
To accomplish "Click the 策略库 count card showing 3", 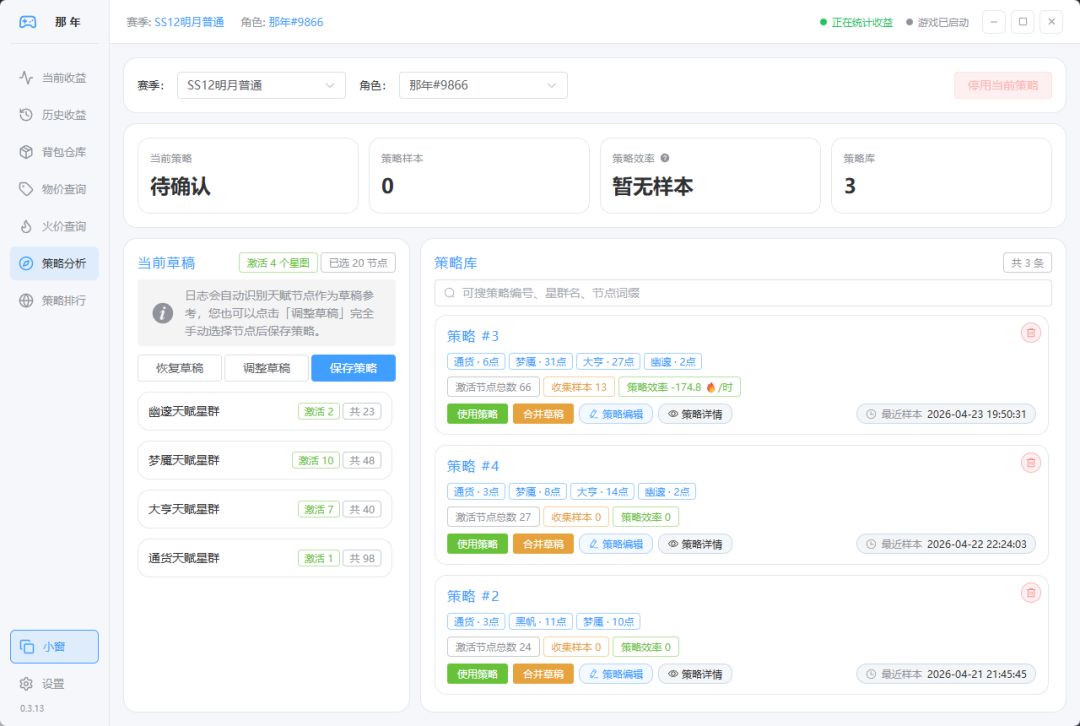I will [x=942, y=176].
